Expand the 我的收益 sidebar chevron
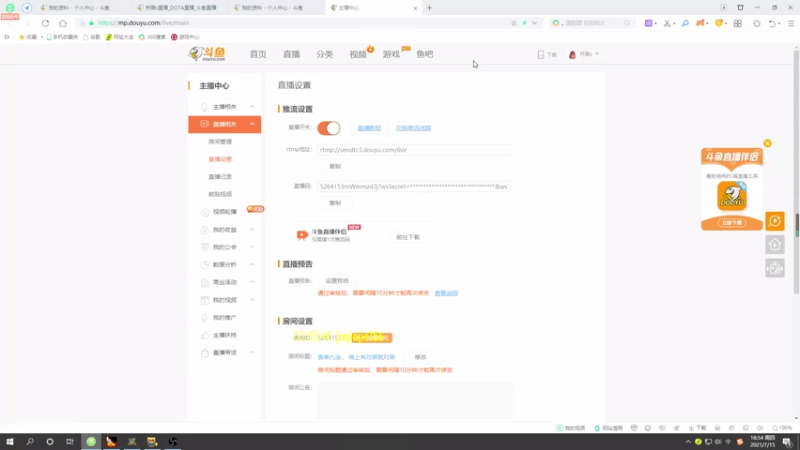800x450 pixels. (x=252, y=230)
